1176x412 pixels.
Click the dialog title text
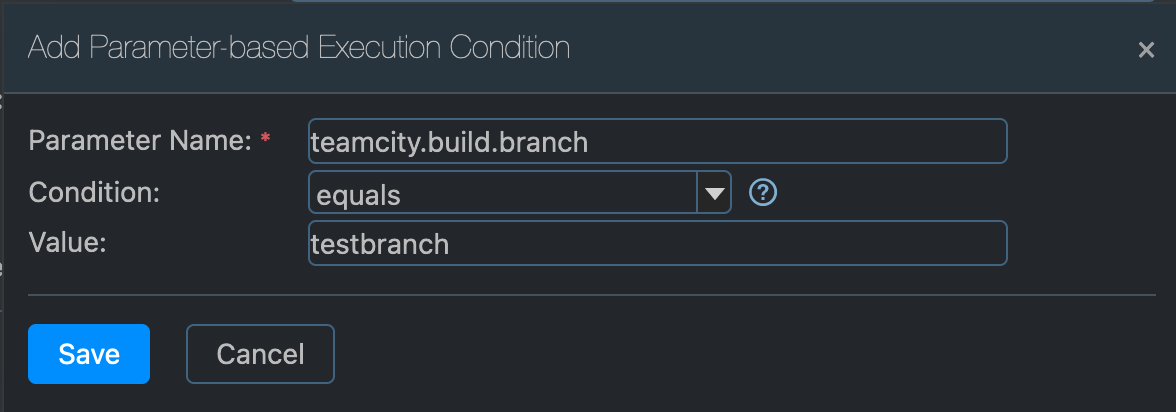pyautogui.click(x=299, y=48)
